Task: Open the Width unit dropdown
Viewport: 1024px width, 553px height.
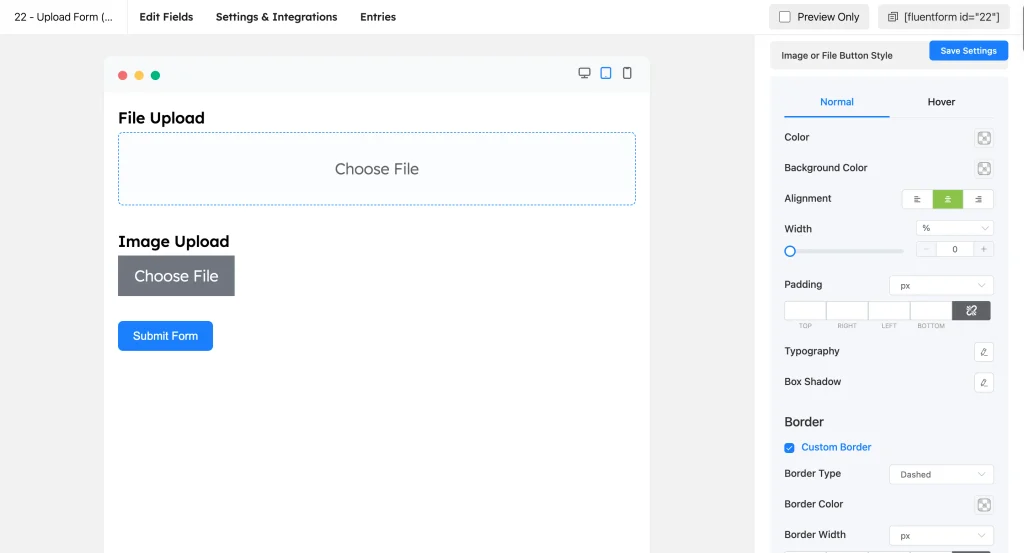Action: tap(955, 228)
